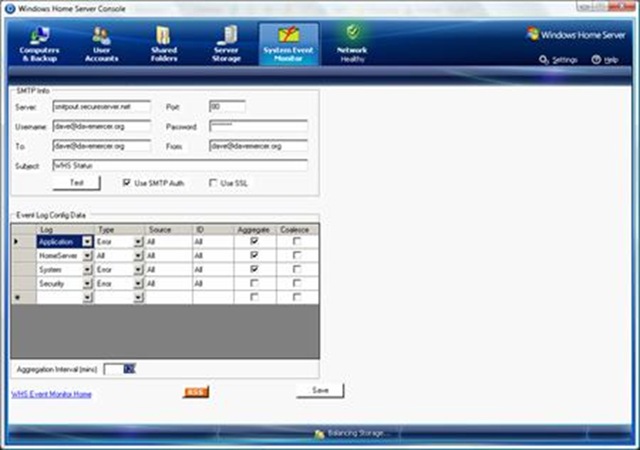Viewport: 640px width, 450px height.
Task: Enable Coalesce for the Application row
Action: (297, 241)
